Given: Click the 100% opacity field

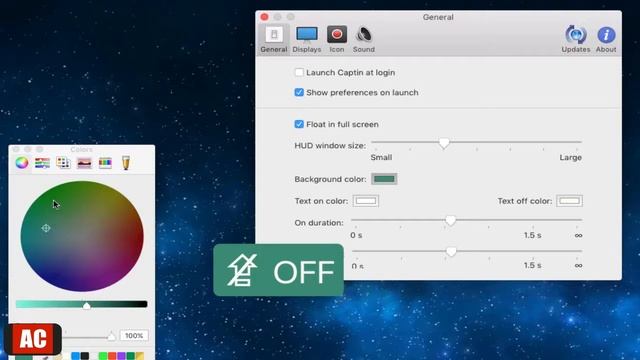Looking at the screenshot, I should pyautogui.click(x=134, y=336).
